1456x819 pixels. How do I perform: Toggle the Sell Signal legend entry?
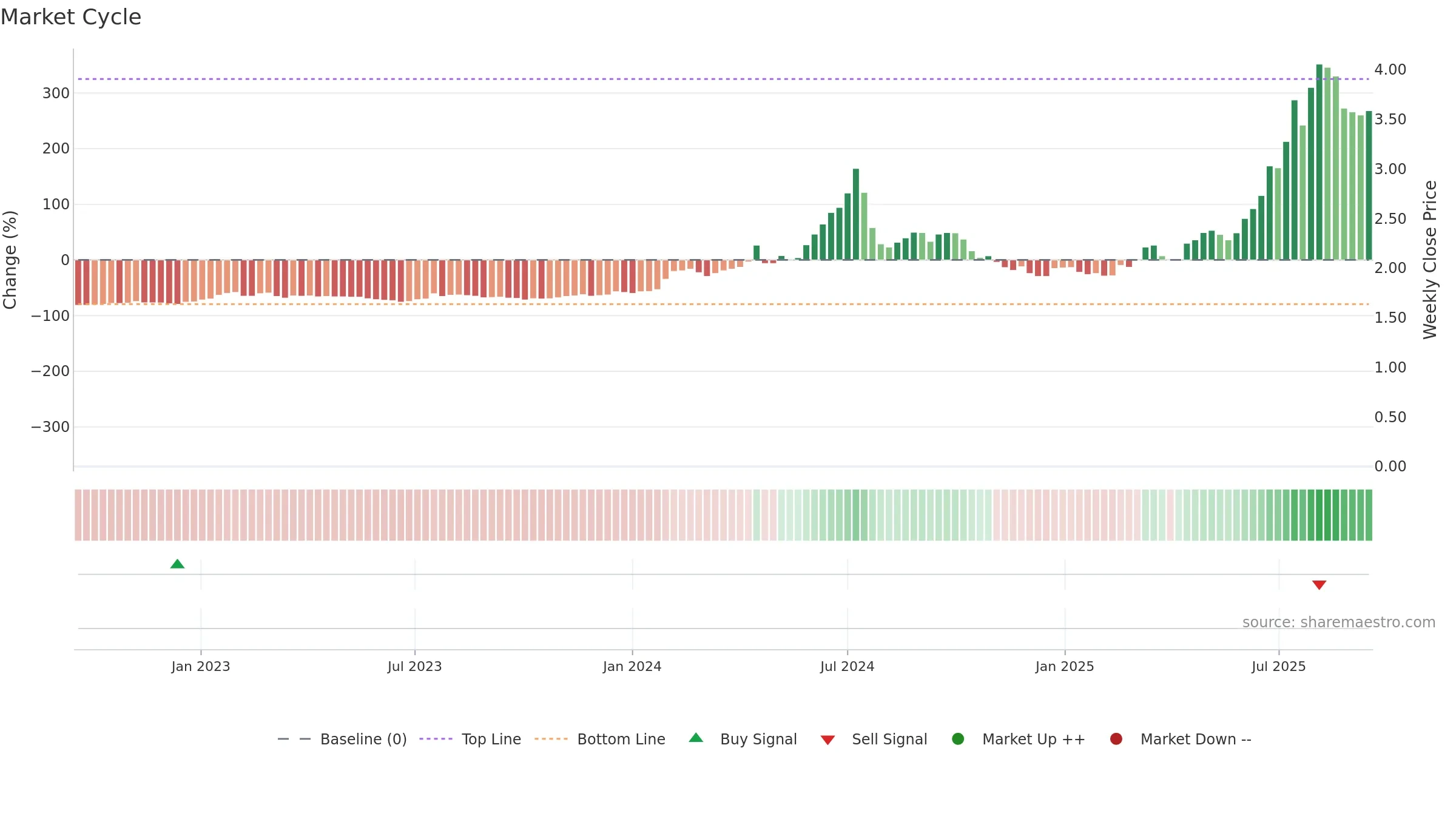[874, 739]
